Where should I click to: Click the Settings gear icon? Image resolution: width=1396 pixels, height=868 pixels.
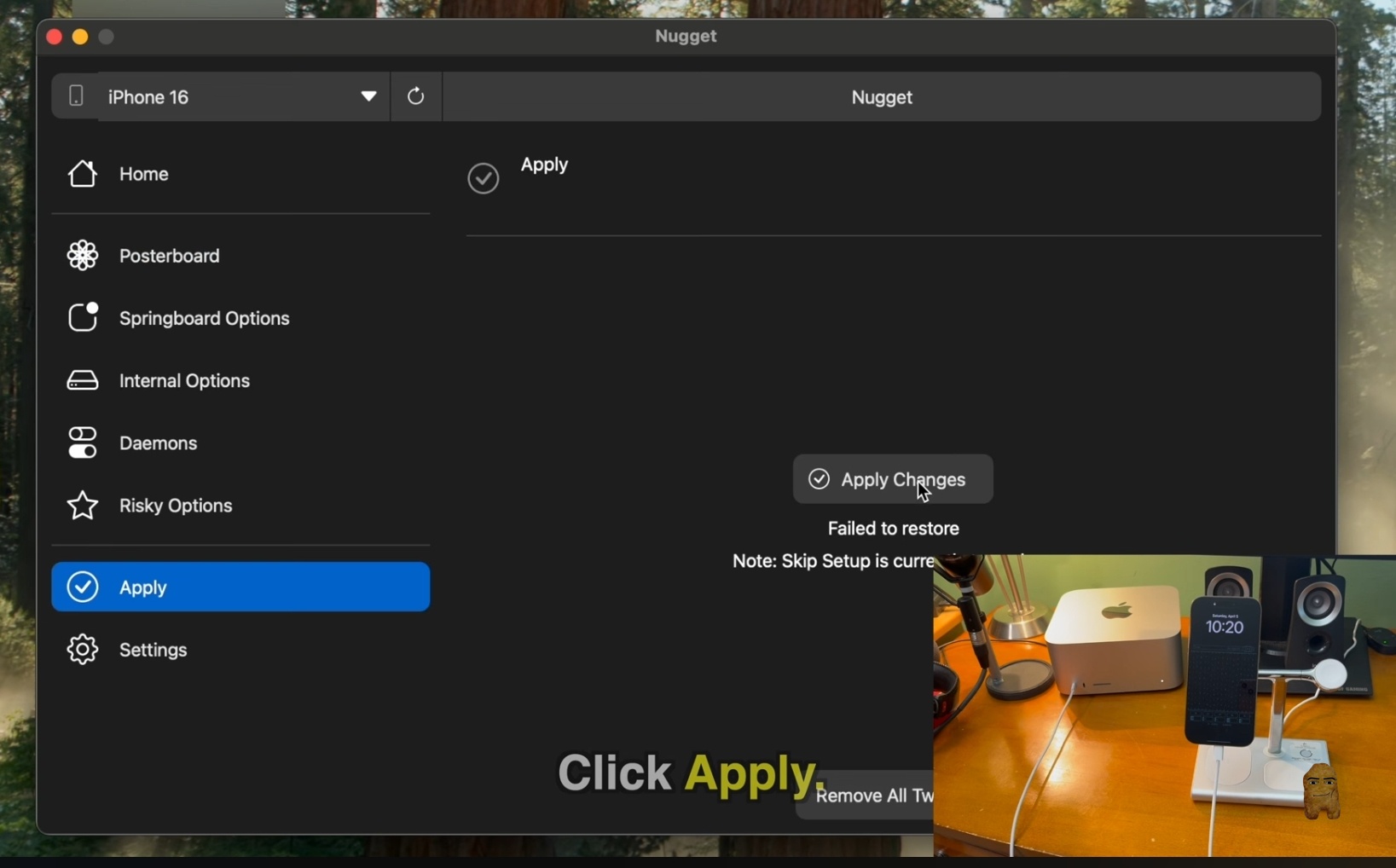83,650
